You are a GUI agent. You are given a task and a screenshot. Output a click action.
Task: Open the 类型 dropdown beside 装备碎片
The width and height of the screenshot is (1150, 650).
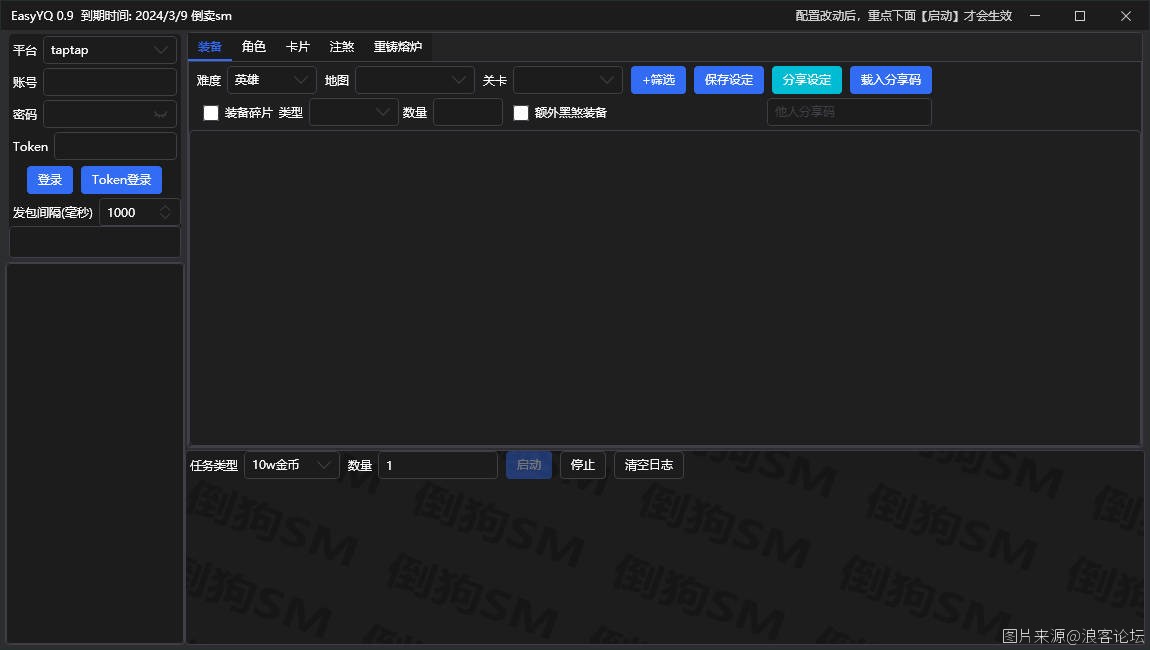pos(353,113)
